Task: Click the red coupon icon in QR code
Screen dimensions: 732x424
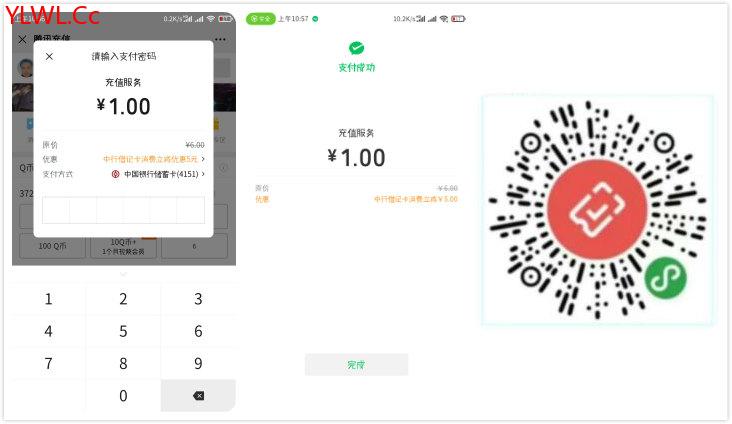Action: [x=597, y=210]
